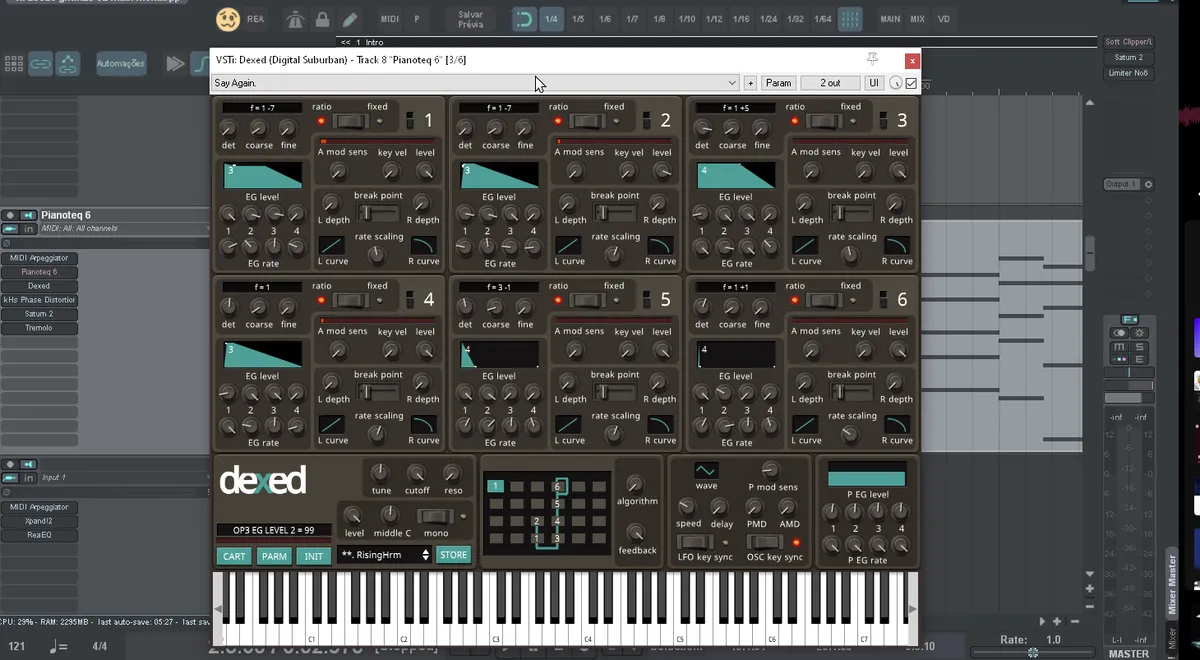Click operator 5 break point slider
The height and width of the screenshot is (660, 1200).
[615, 392]
